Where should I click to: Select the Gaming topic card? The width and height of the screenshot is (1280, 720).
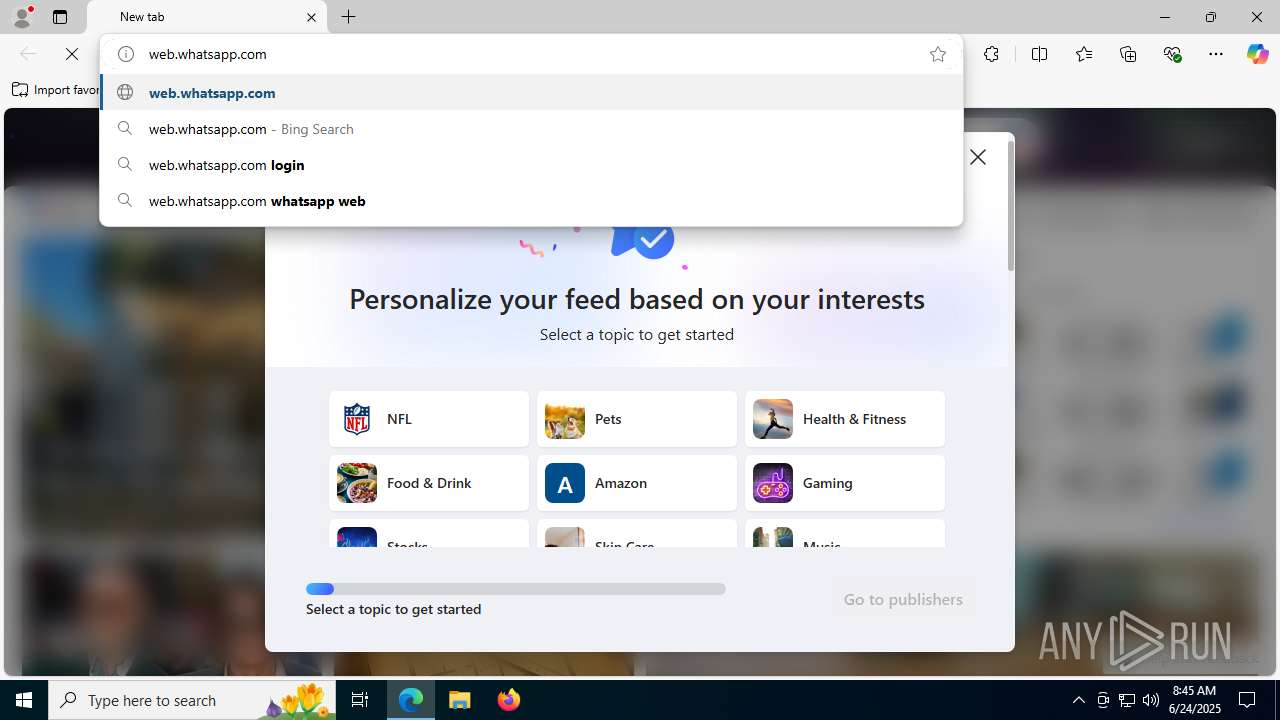click(x=845, y=483)
